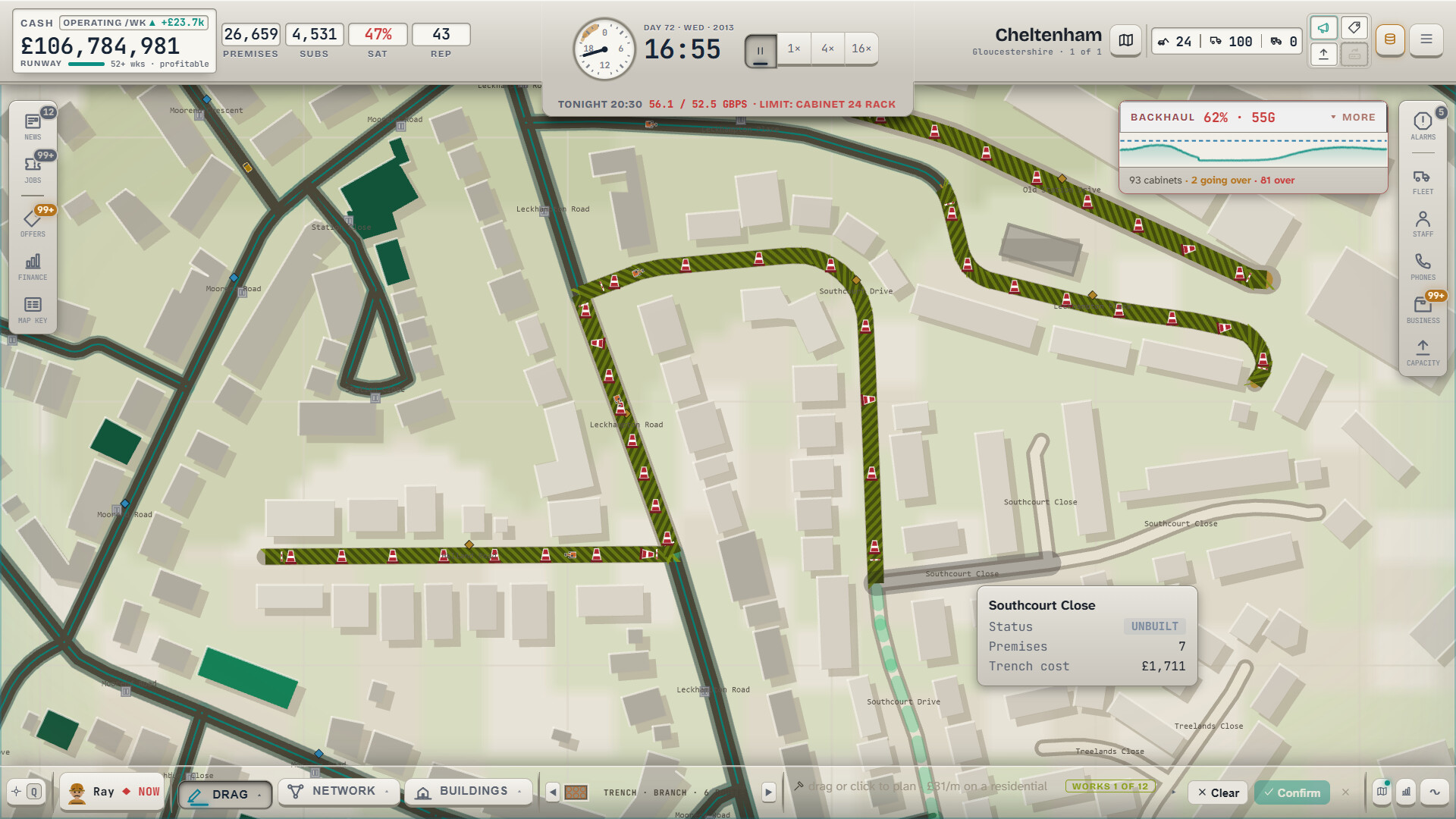Viewport: 1456px width, 819px height.
Task: Toggle the map overlay button in the bottom right
Action: (x=1382, y=792)
